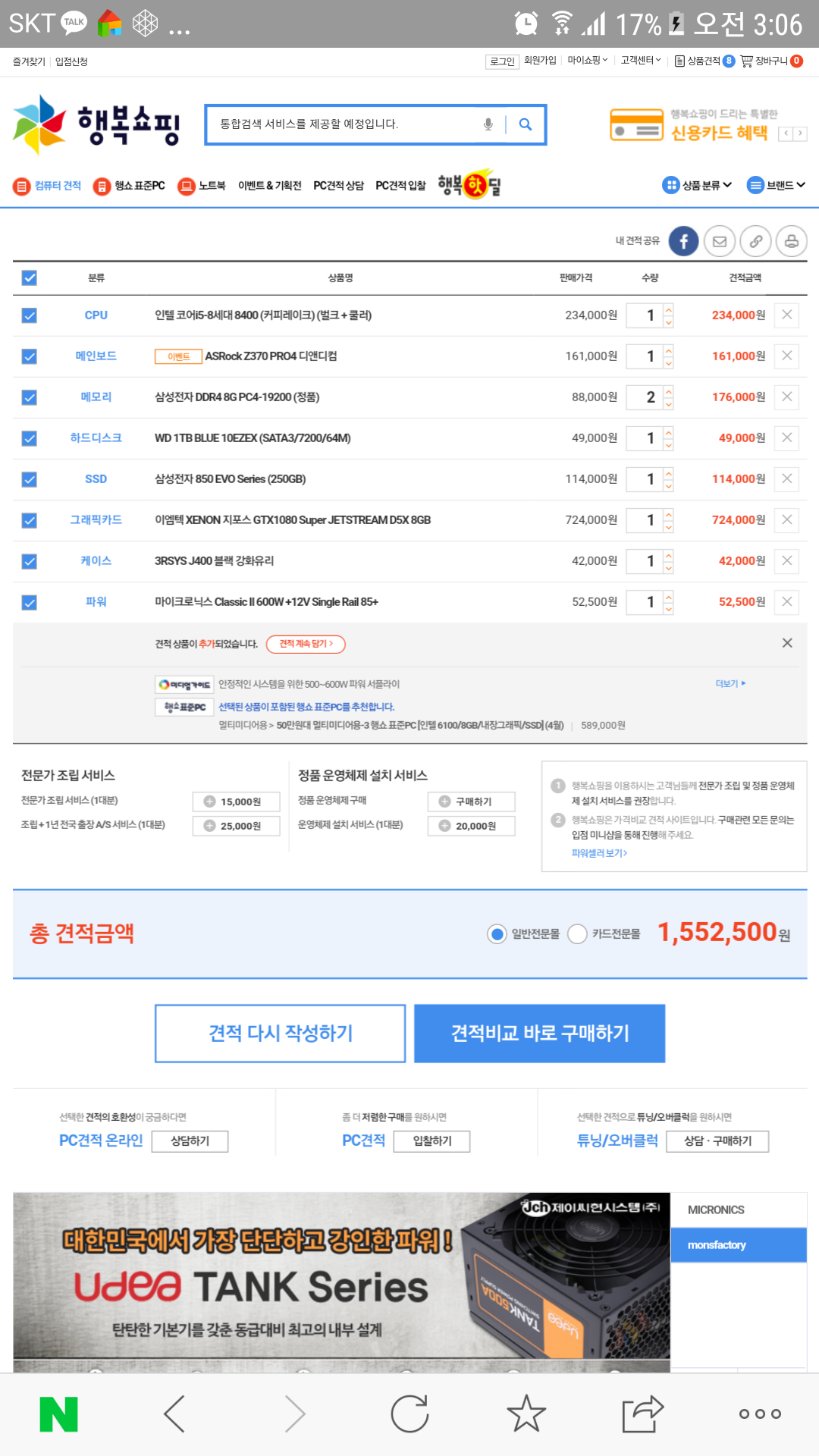Add 조립+1년 출장 A/S 25,000원
This screenshot has height=1456, width=819.
237,826
